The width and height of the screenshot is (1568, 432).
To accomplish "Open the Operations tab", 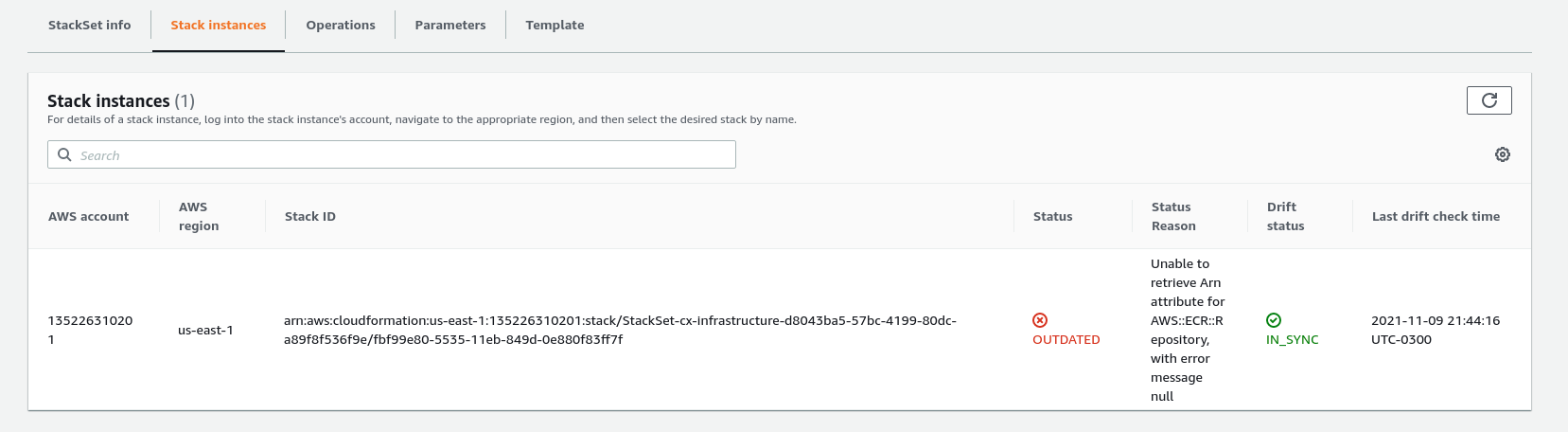I will tap(341, 26).
